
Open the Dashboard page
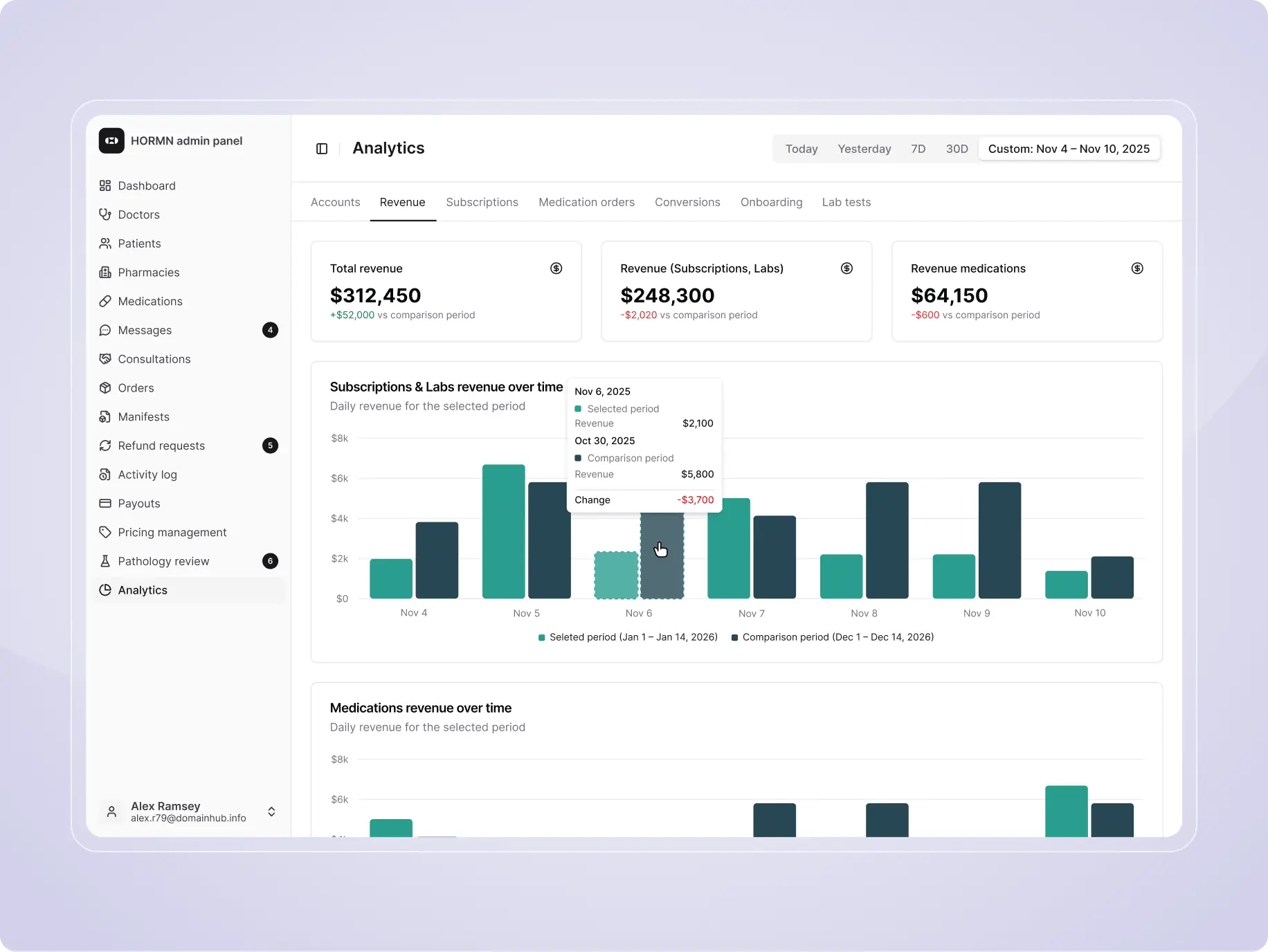tap(147, 185)
